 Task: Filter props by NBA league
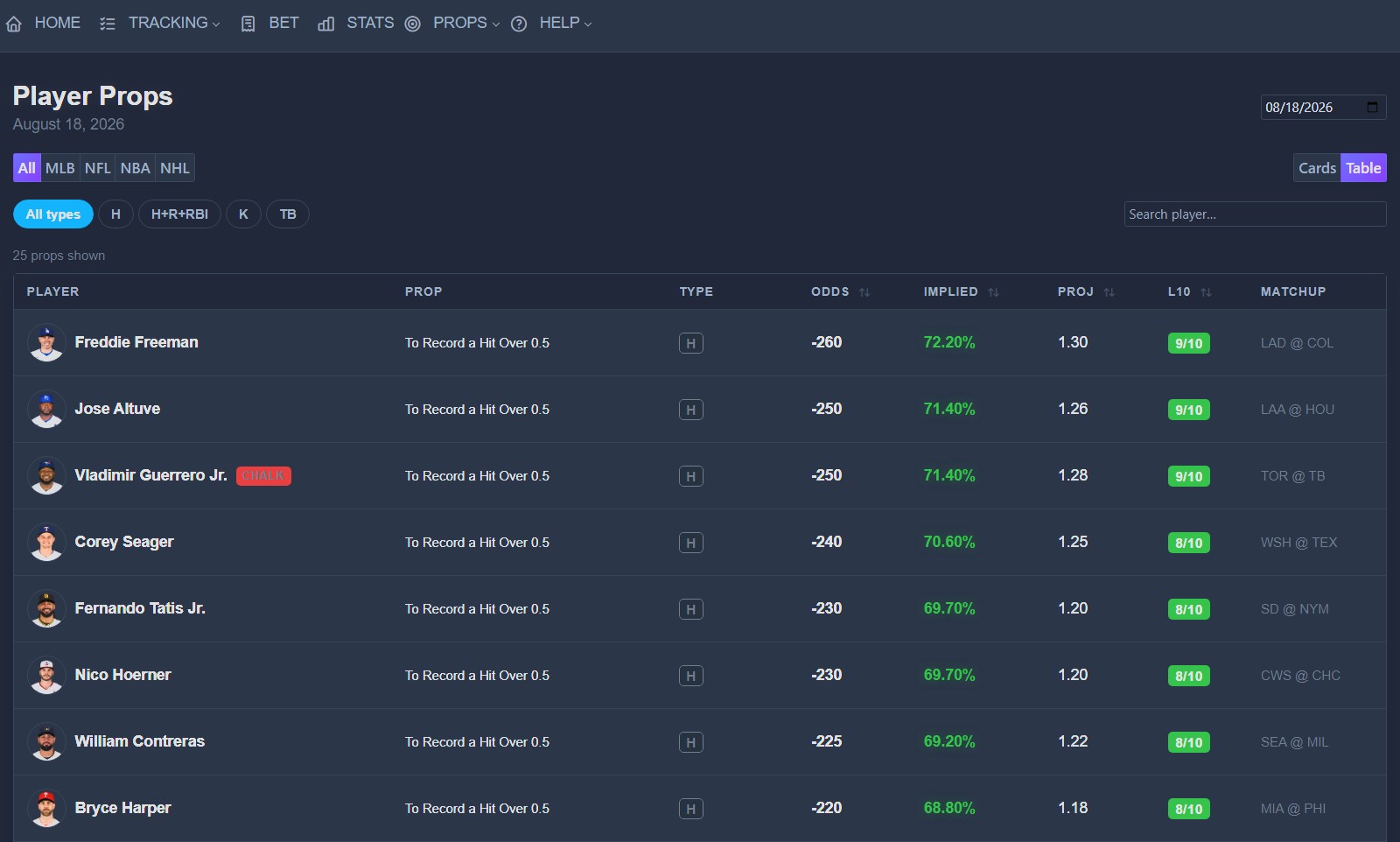tap(136, 168)
